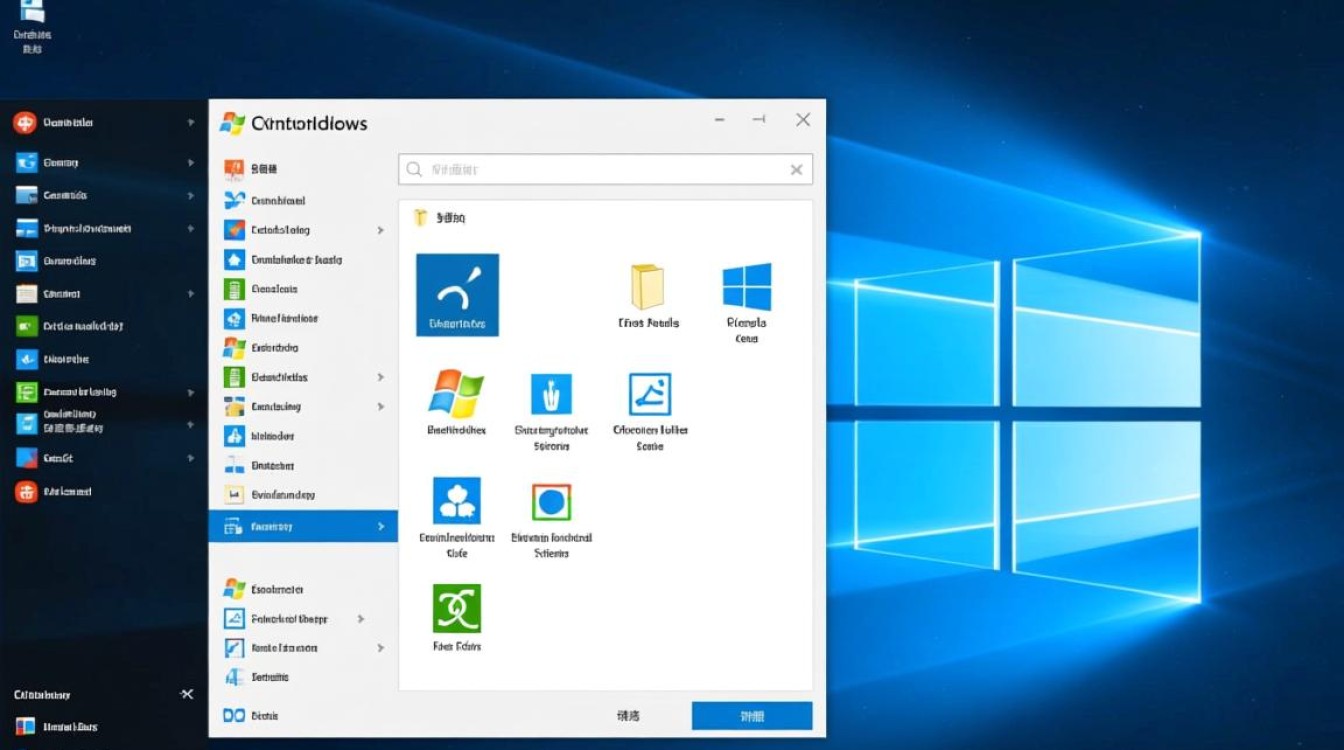Click the small folder icon above the icon grid
This screenshot has width=1344, height=750.
(x=421, y=217)
